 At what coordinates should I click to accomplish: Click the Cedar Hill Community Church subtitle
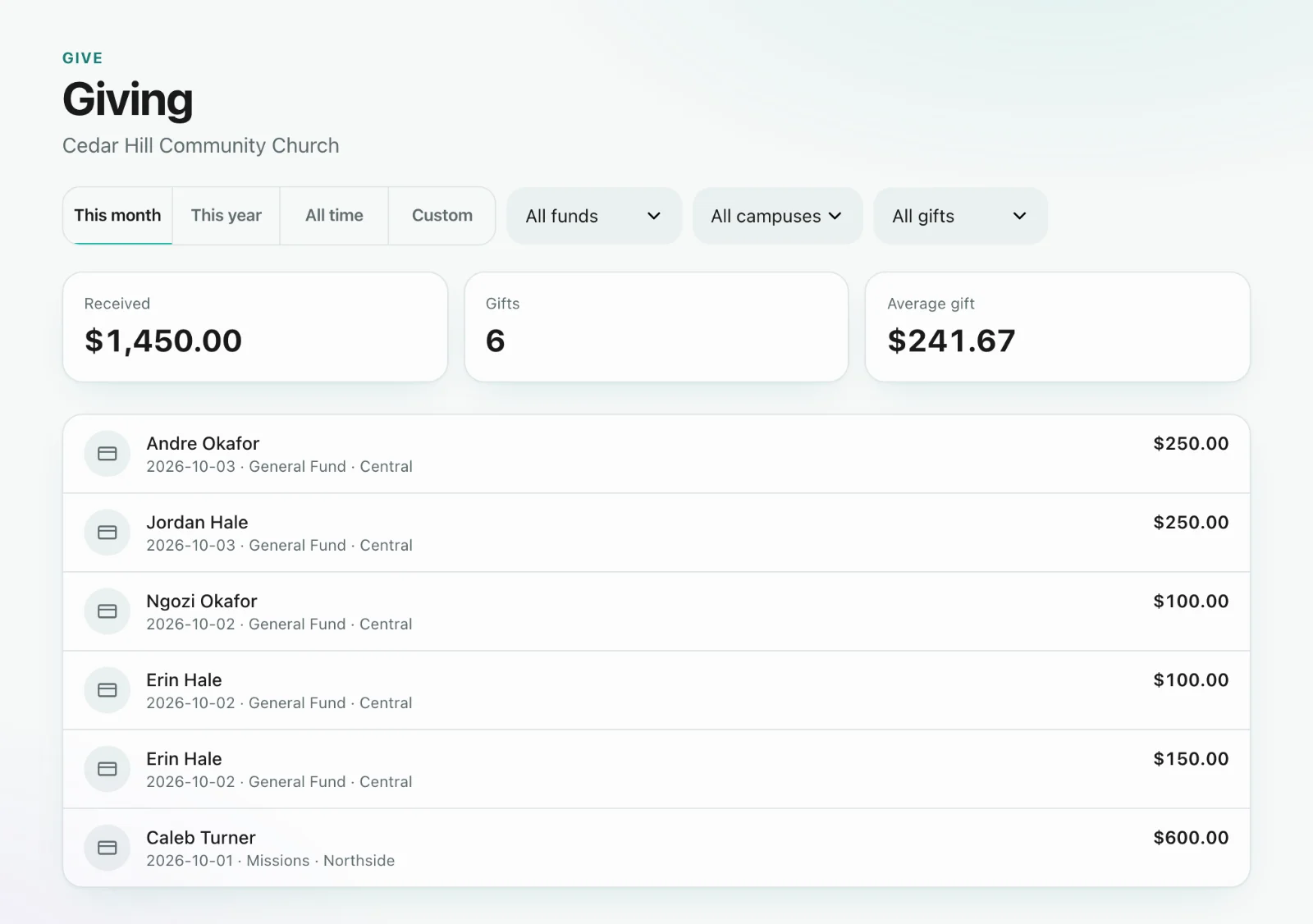pyautogui.click(x=201, y=145)
